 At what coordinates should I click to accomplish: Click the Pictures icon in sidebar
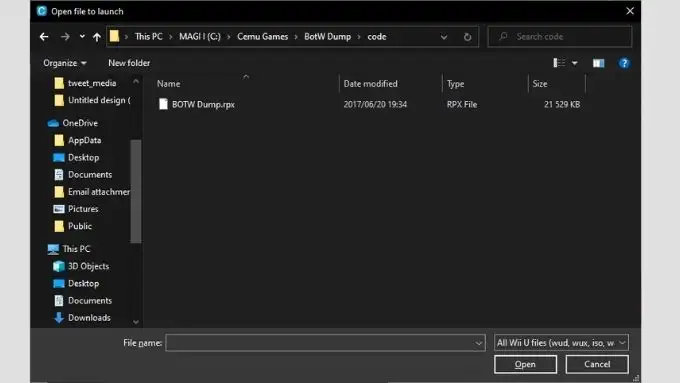(x=59, y=209)
